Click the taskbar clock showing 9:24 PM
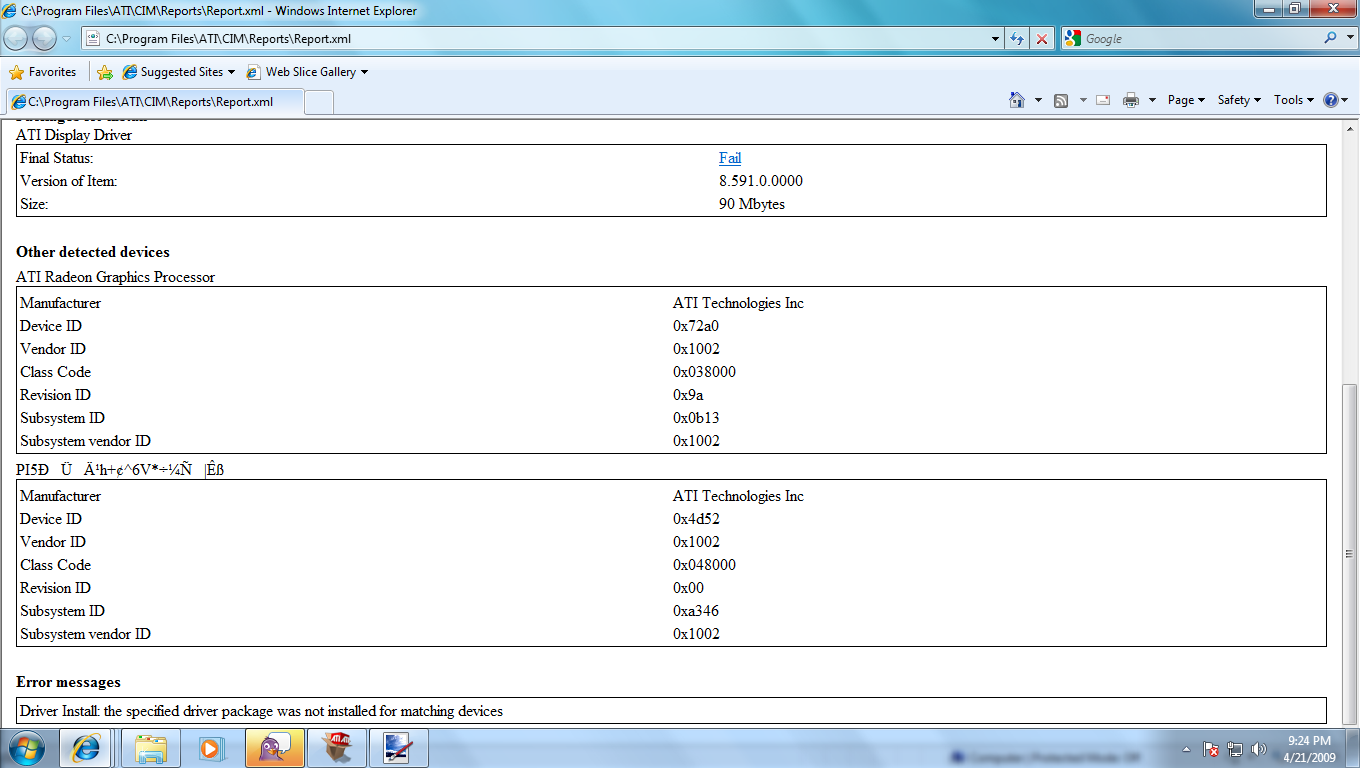The width and height of the screenshot is (1360, 768). 1309,748
